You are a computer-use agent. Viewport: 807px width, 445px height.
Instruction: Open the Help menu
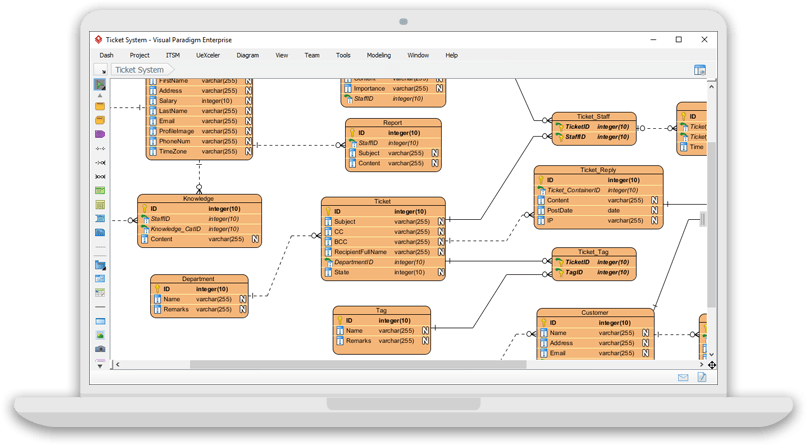(451, 55)
